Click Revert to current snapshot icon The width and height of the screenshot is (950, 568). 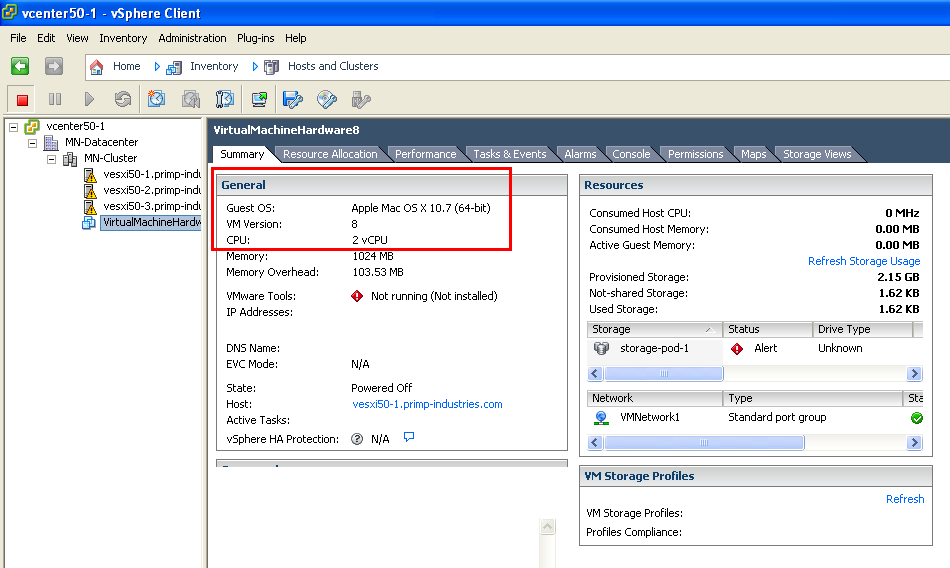[191, 99]
